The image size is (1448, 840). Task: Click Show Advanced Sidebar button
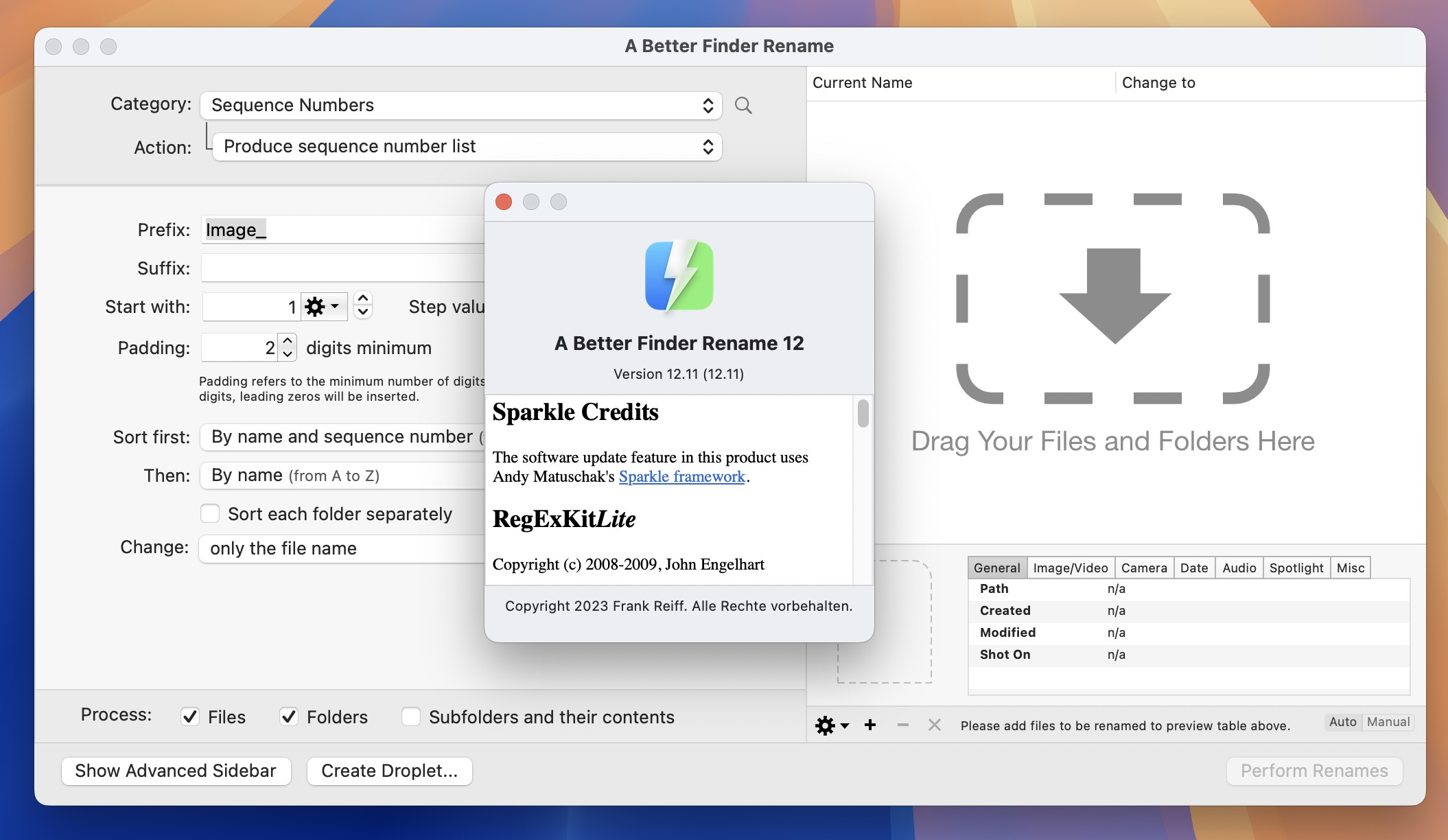click(x=176, y=771)
